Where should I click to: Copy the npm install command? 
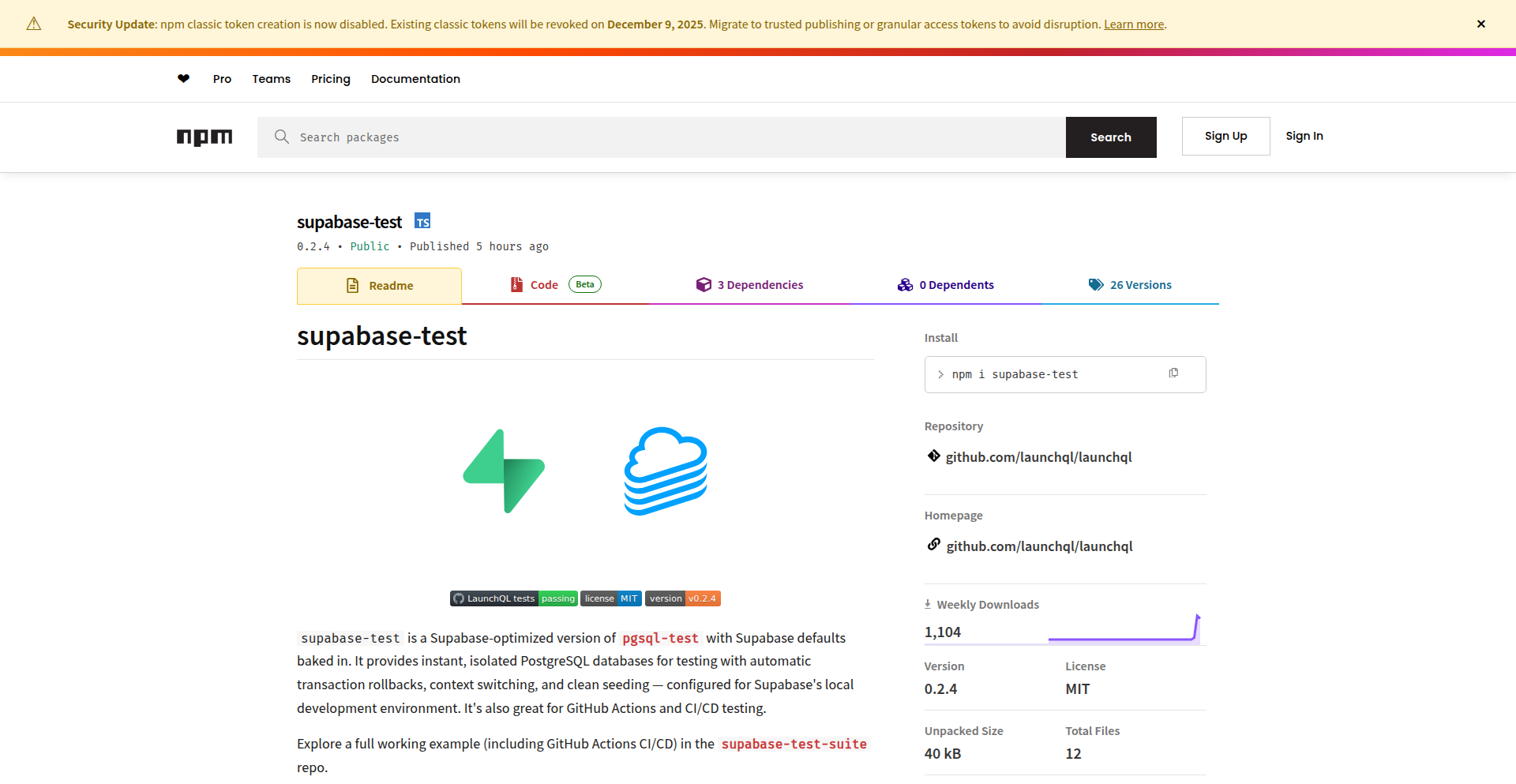click(1174, 372)
